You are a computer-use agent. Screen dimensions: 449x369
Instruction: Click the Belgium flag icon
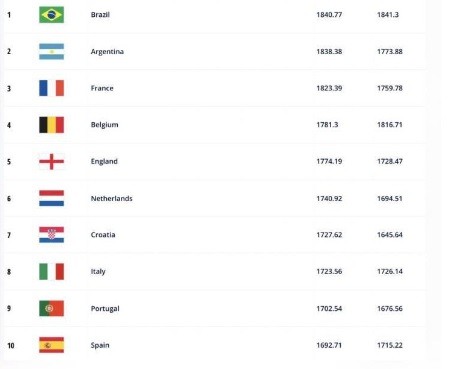tap(51, 125)
